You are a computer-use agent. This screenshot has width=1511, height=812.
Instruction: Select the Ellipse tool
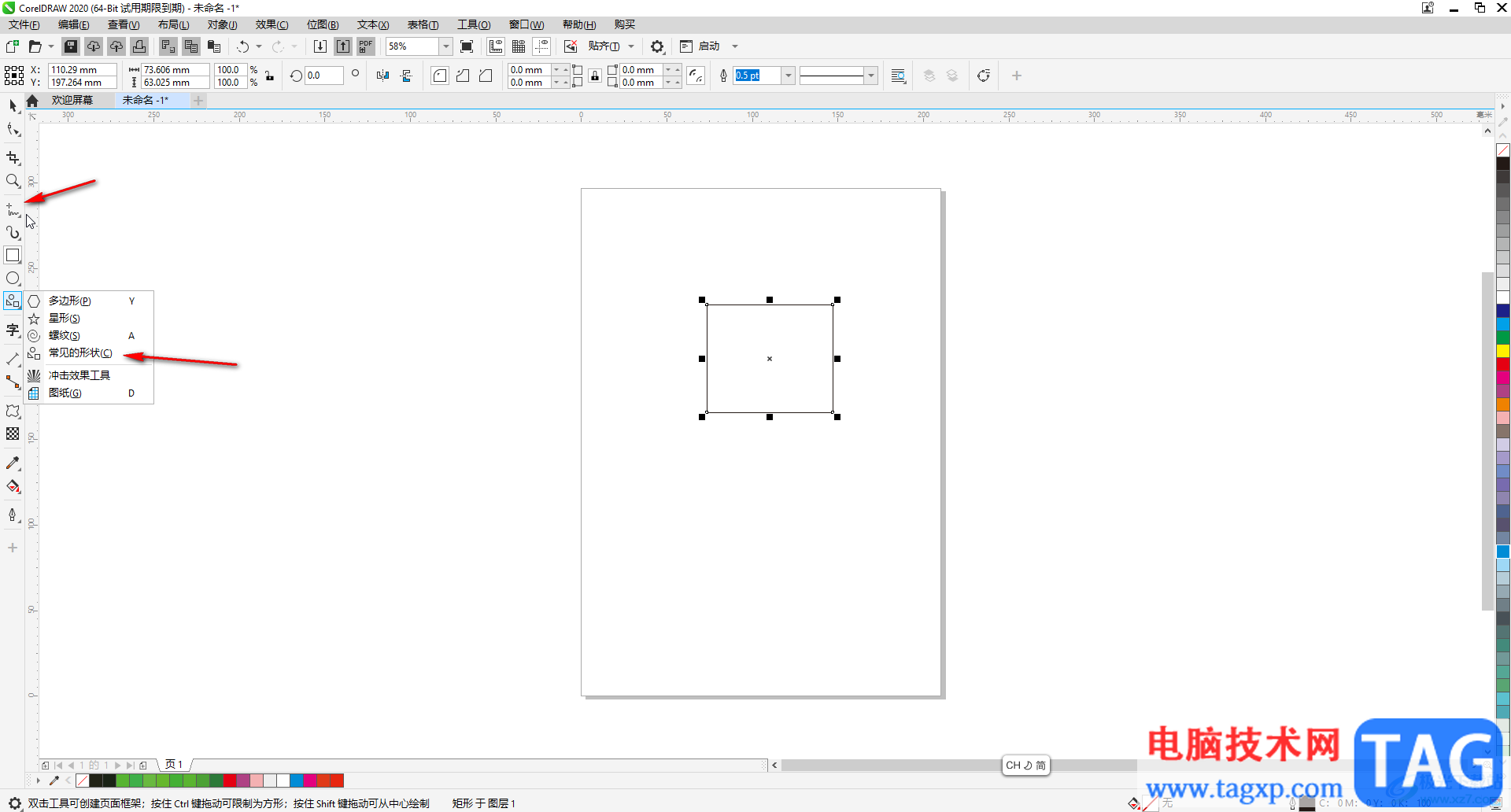point(13,278)
